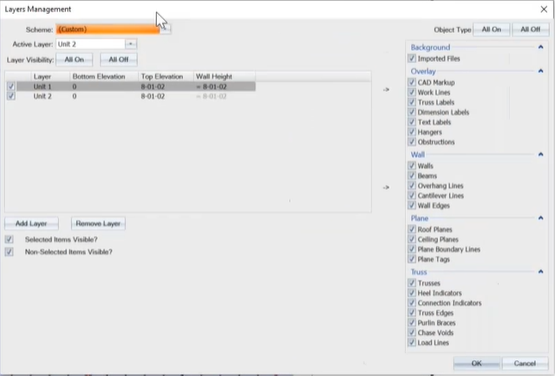Click the Wall Height column header
The height and width of the screenshot is (376, 555).
pos(224,76)
